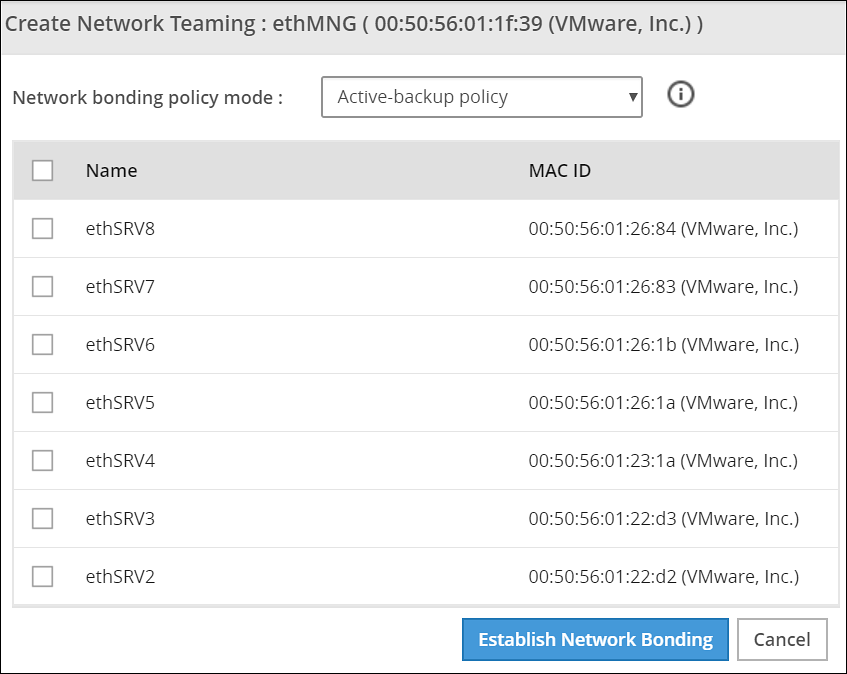Screen dimensions: 847x674
Task: Click MAC address 00:50:56:01:23:1a
Action: [x=663, y=461]
